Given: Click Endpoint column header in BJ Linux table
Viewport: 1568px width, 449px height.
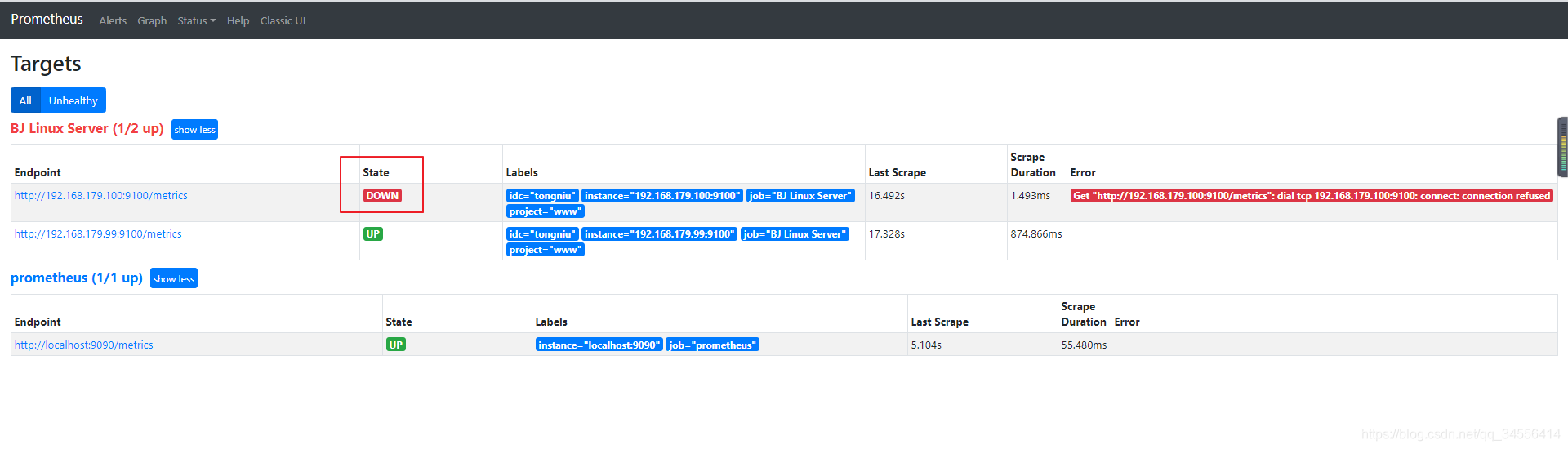Looking at the screenshot, I should tap(38, 172).
